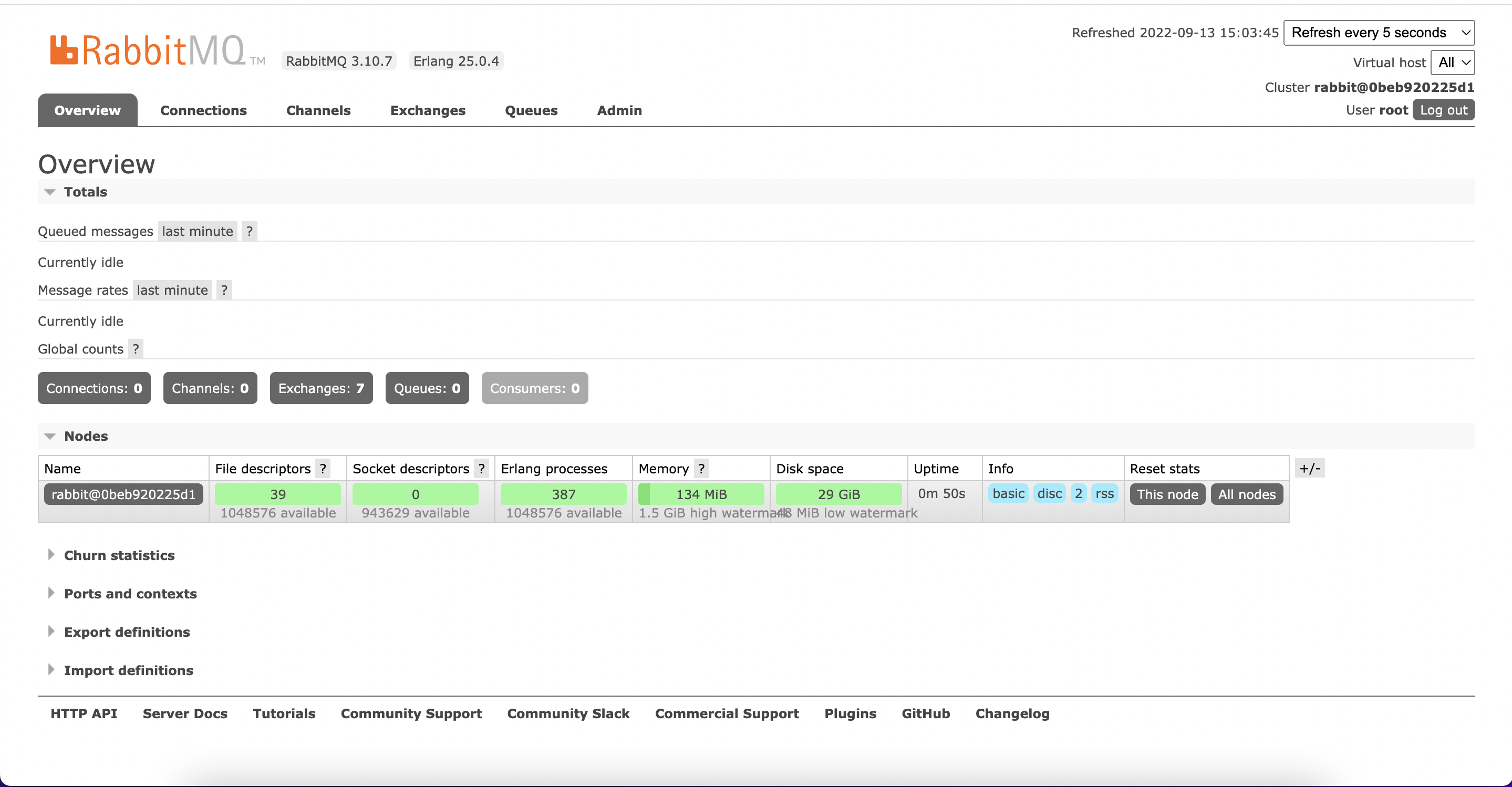The width and height of the screenshot is (1512, 787).
Task: Open the Tutorials footer link
Action: pyautogui.click(x=284, y=713)
